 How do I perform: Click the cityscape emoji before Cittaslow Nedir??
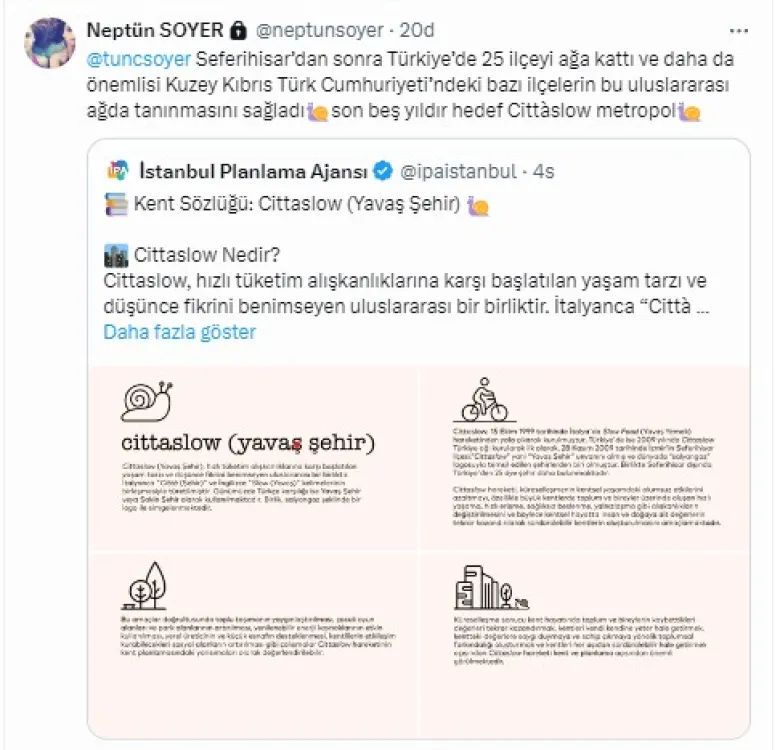[x=116, y=255]
